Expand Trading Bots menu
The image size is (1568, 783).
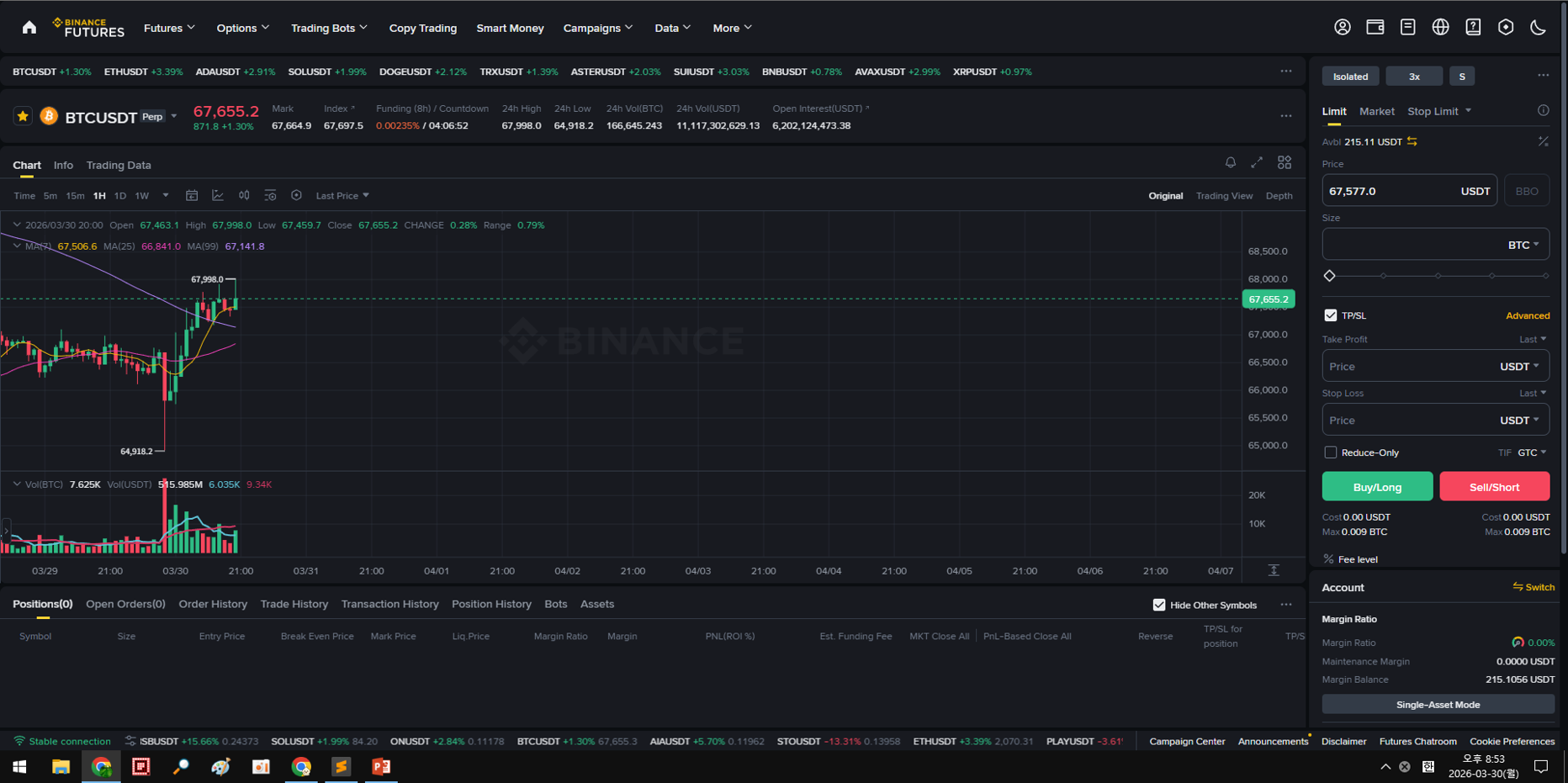pyautogui.click(x=329, y=28)
